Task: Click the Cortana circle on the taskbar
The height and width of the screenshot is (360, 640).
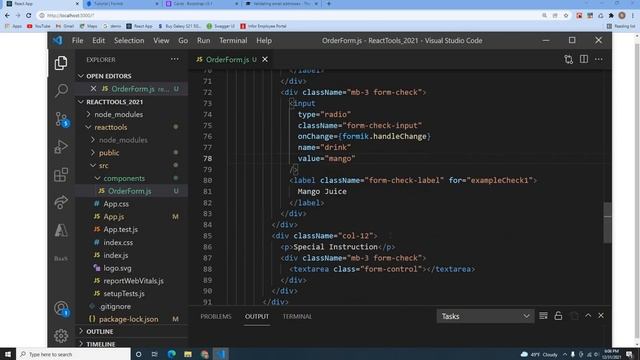Action: coord(138,354)
